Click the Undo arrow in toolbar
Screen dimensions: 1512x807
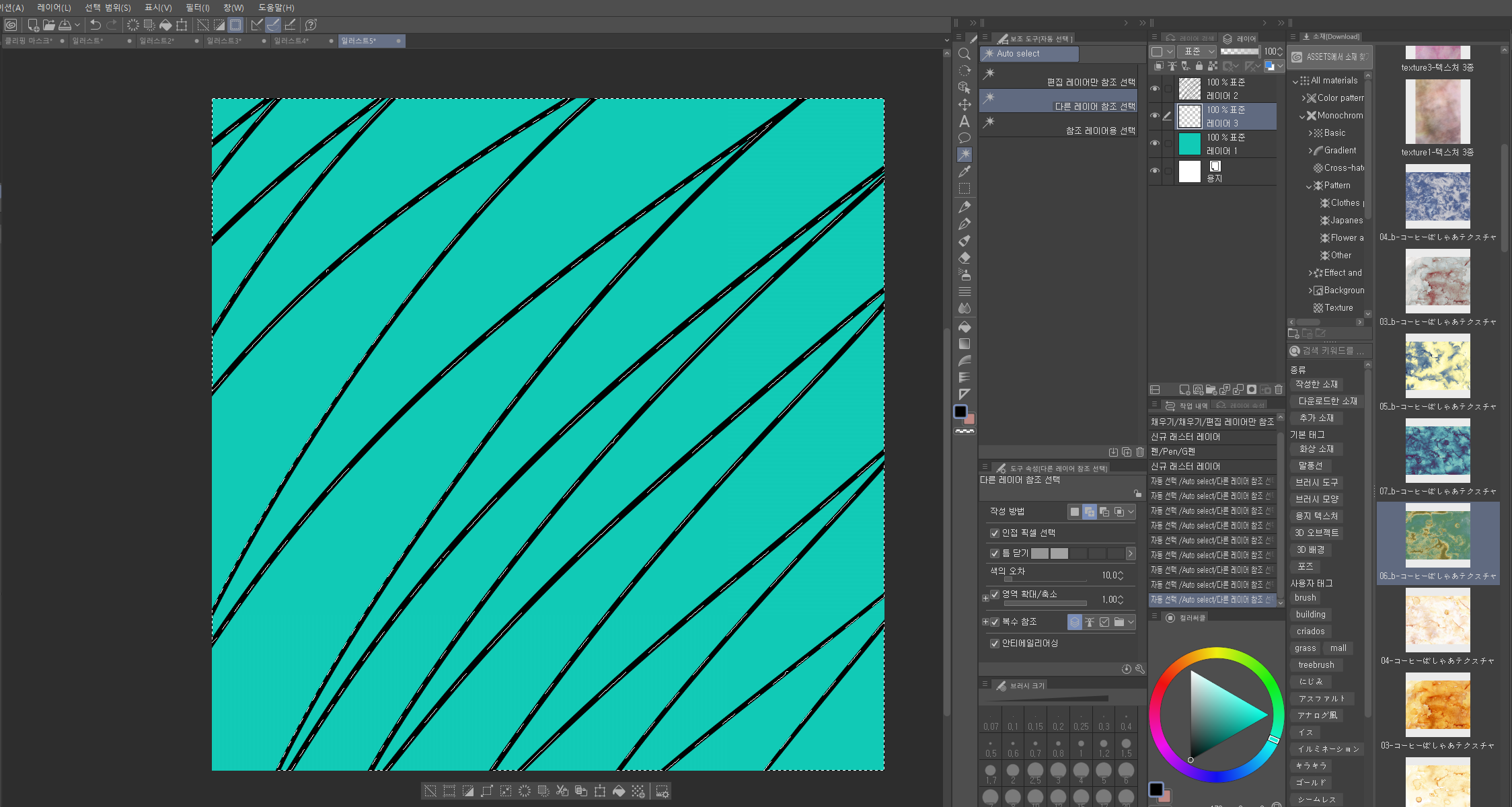(x=95, y=25)
